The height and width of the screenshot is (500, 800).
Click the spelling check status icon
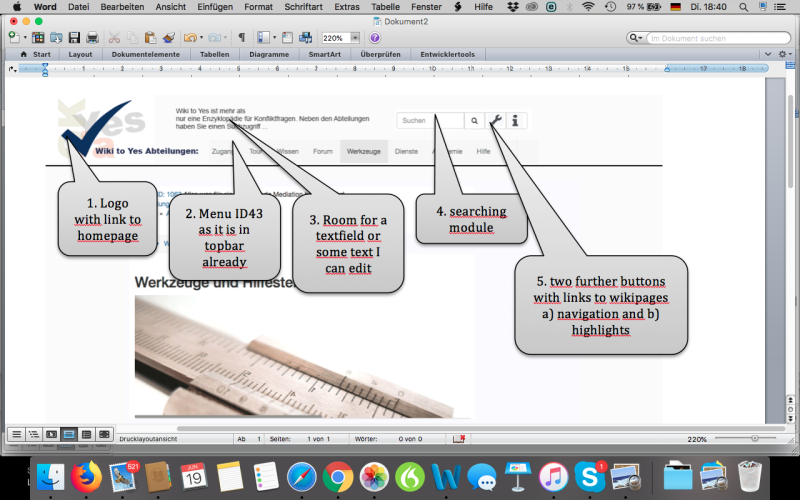(x=459, y=439)
